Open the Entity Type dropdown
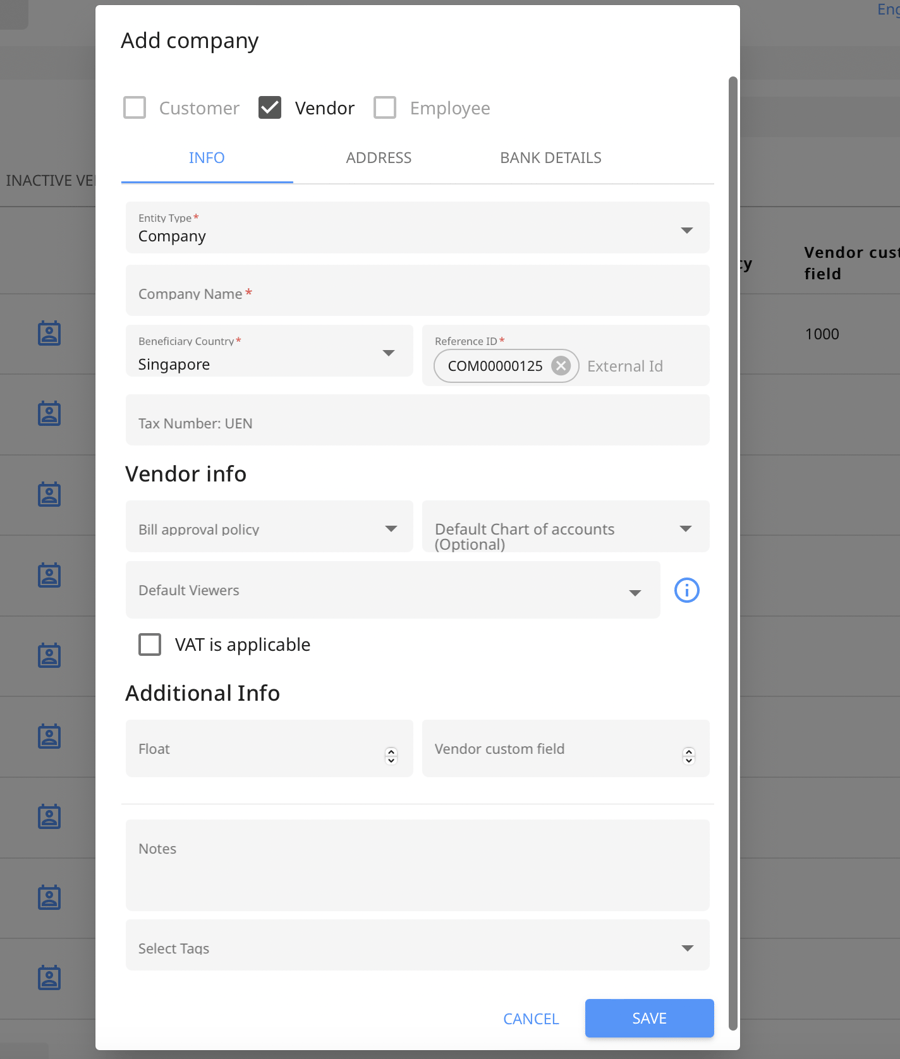 tap(687, 228)
